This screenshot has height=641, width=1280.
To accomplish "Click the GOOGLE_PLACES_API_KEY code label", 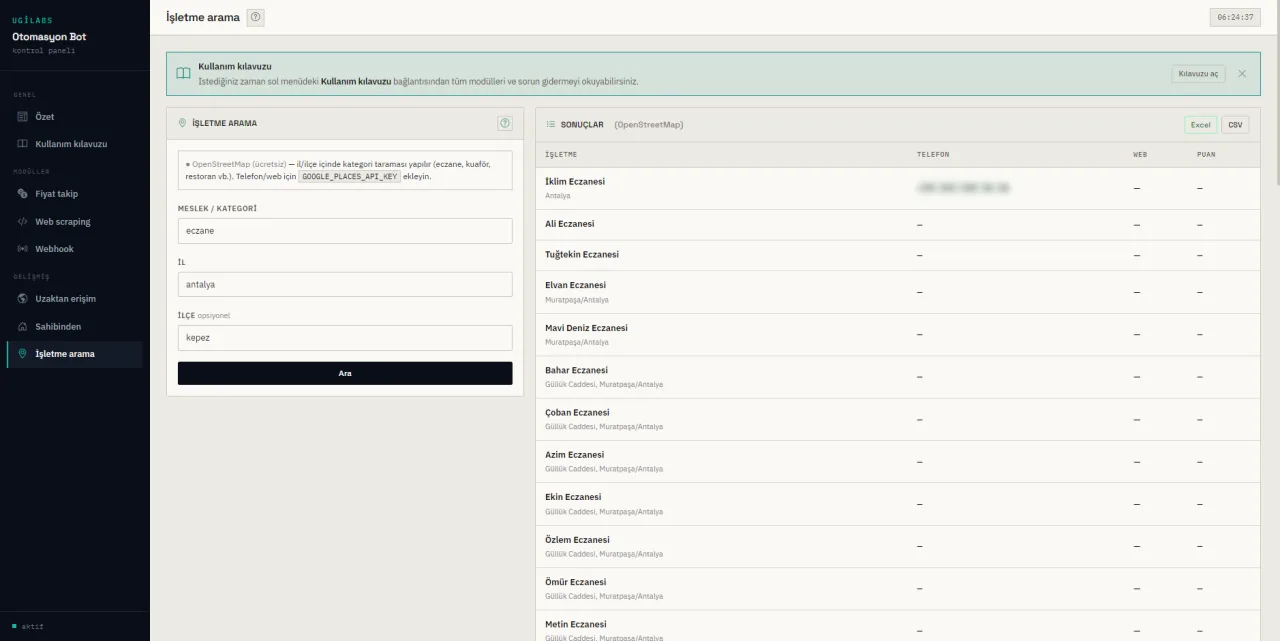I will (350, 176).
